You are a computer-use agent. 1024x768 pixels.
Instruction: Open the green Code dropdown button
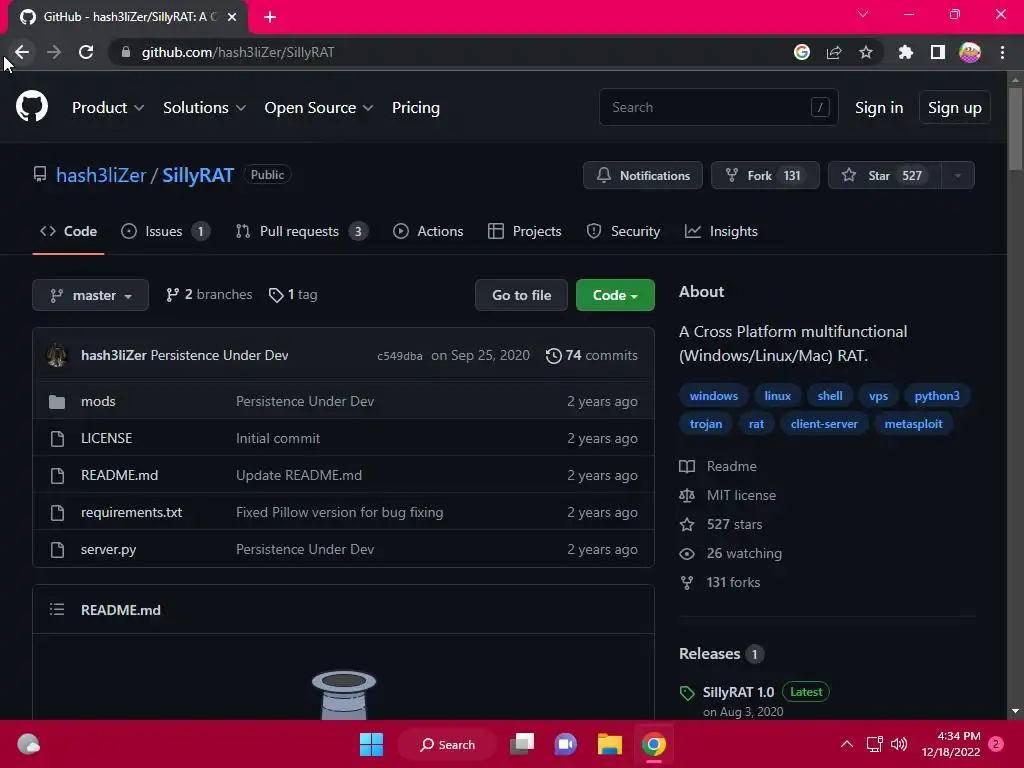click(615, 295)
